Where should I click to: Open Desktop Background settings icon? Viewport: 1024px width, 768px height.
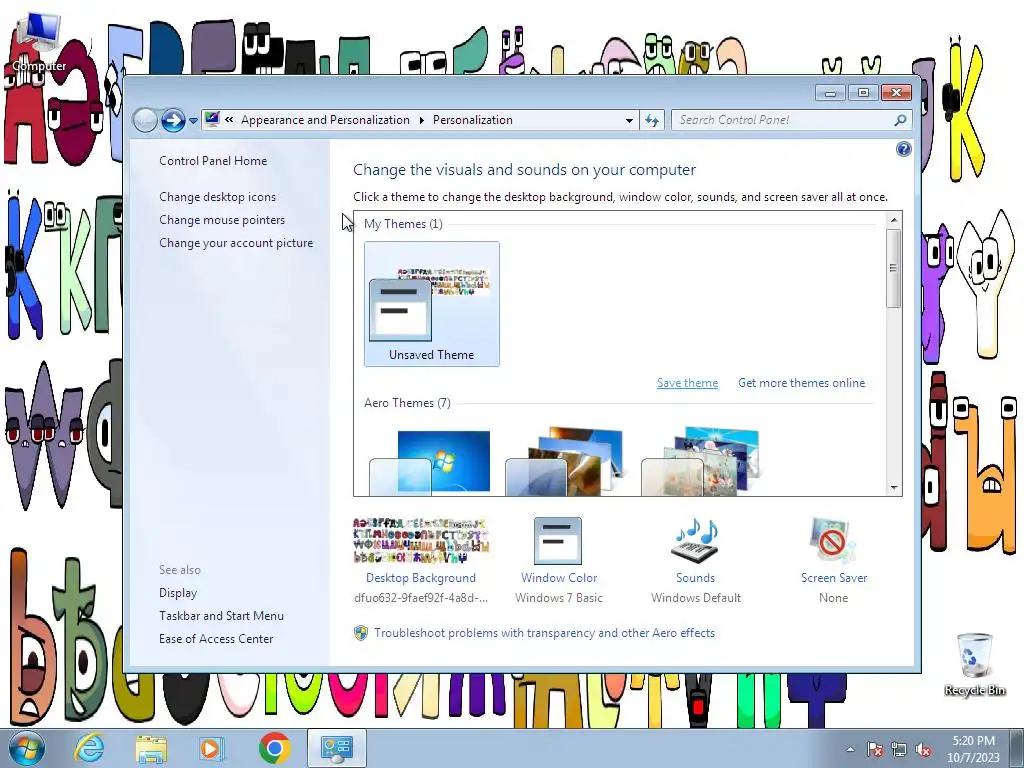421,541
